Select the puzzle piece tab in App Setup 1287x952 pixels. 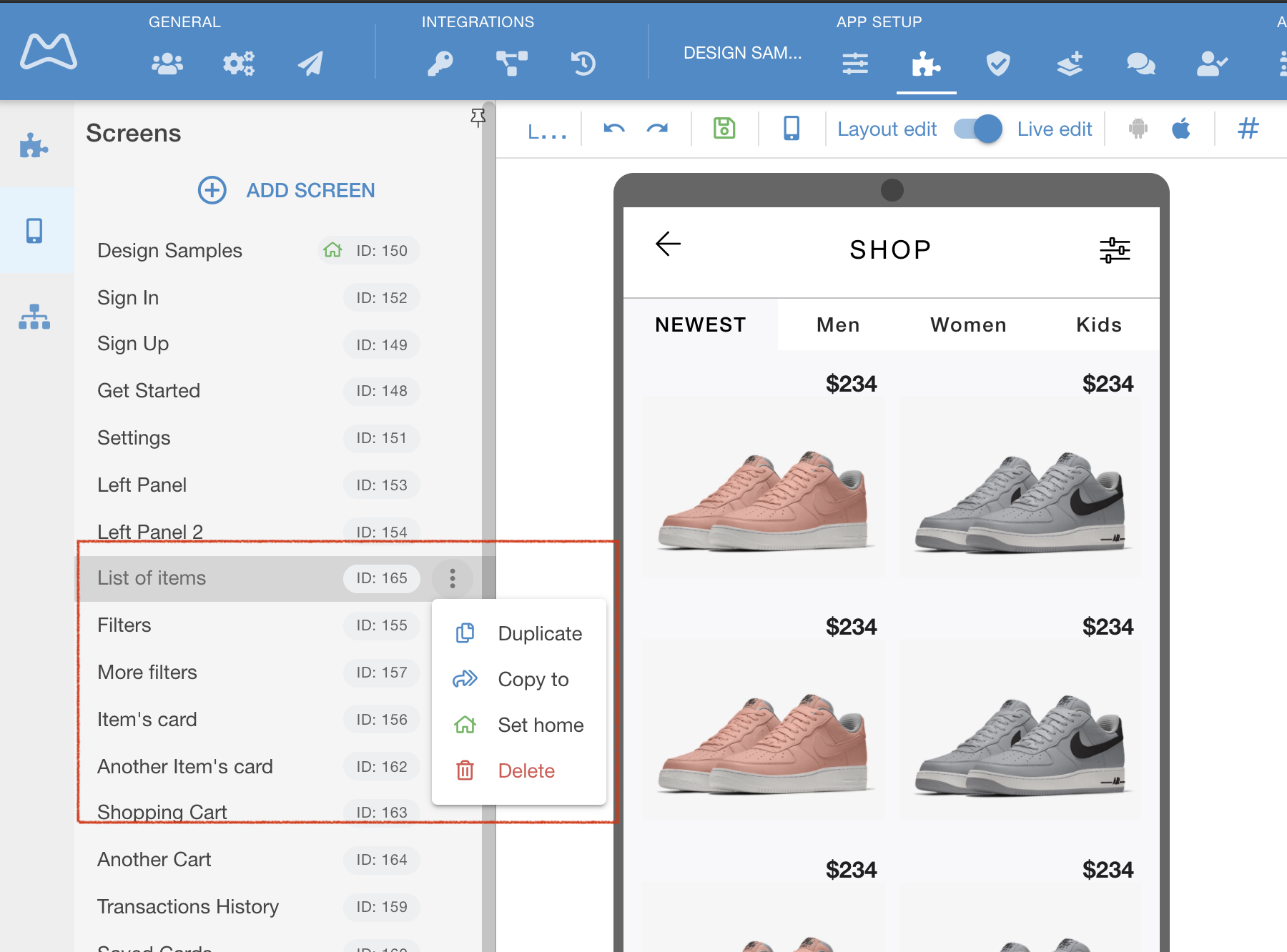(x=926, y=64)
